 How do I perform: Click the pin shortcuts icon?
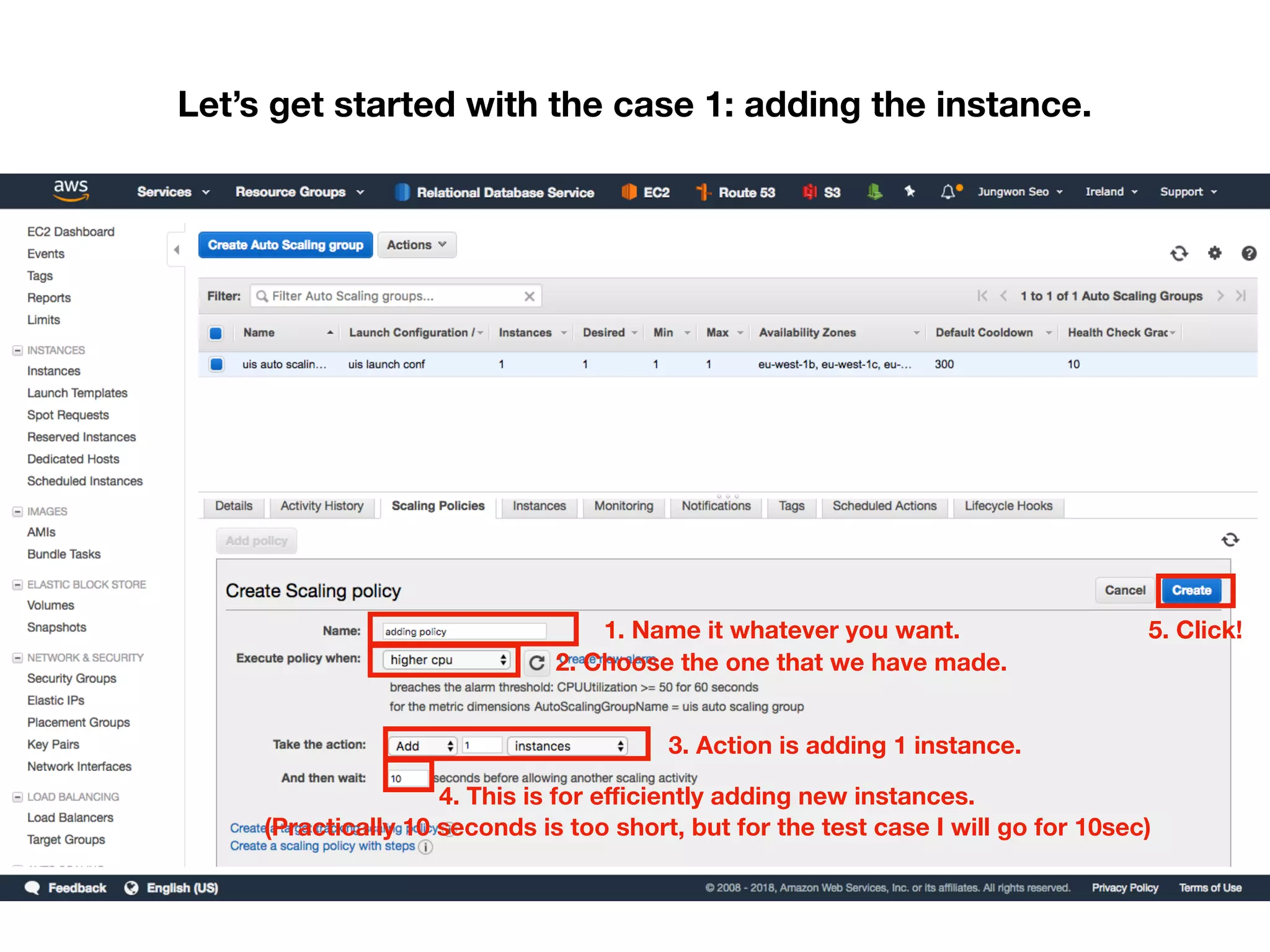(910, 192)
